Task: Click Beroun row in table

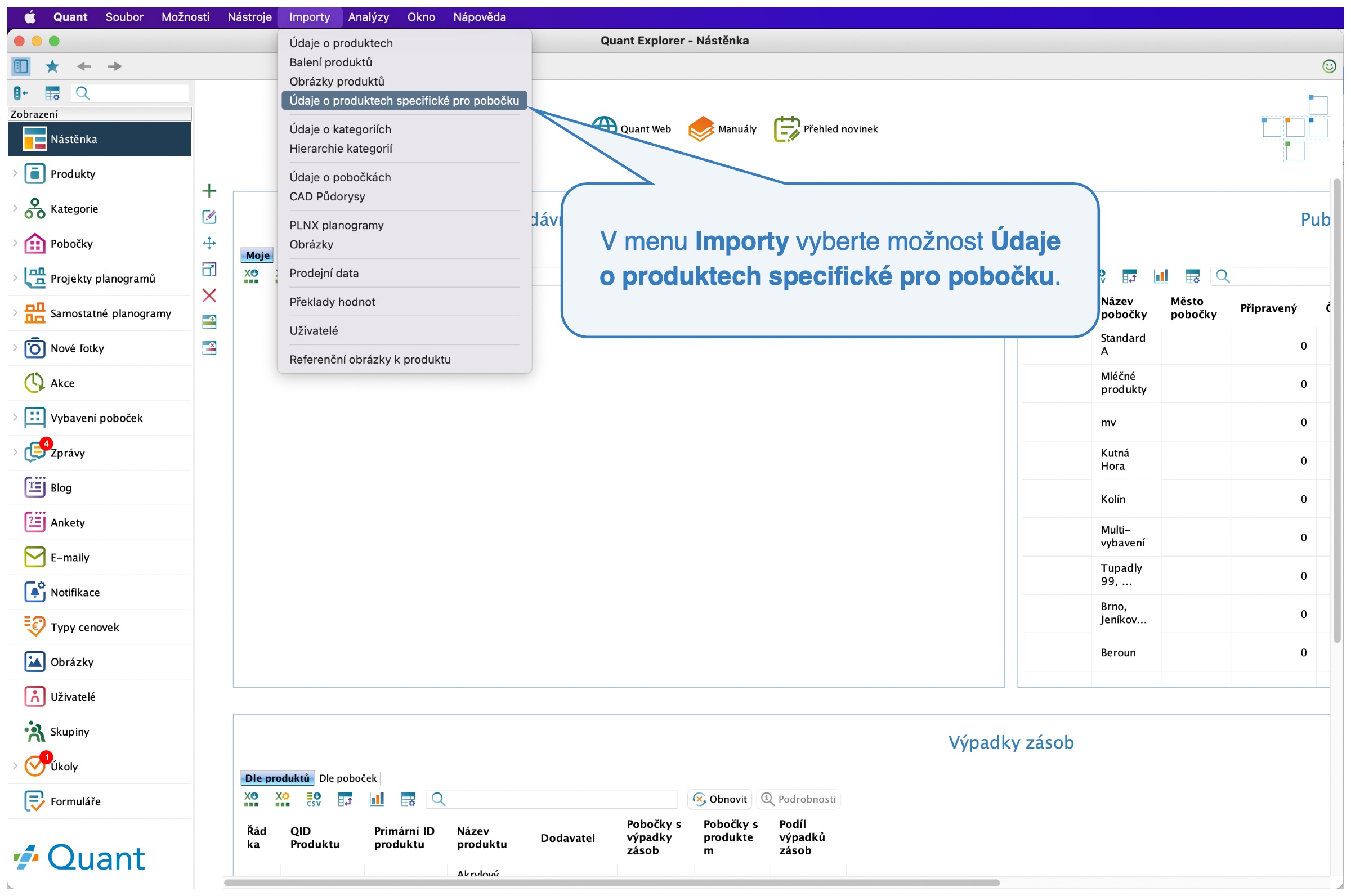Action: click(x=1175, y=652)
